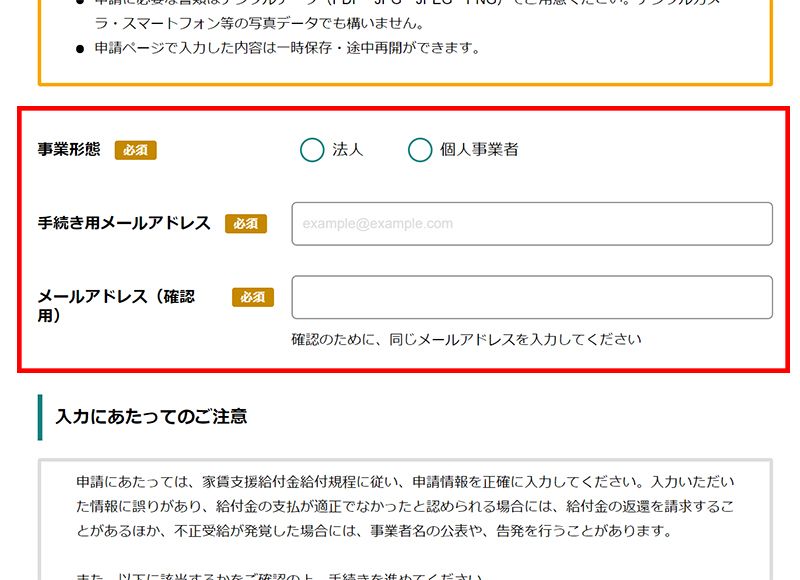Focus the confirmation email input box
The width and height of the screenshot is (800, 580).
[x=530, y=297]
